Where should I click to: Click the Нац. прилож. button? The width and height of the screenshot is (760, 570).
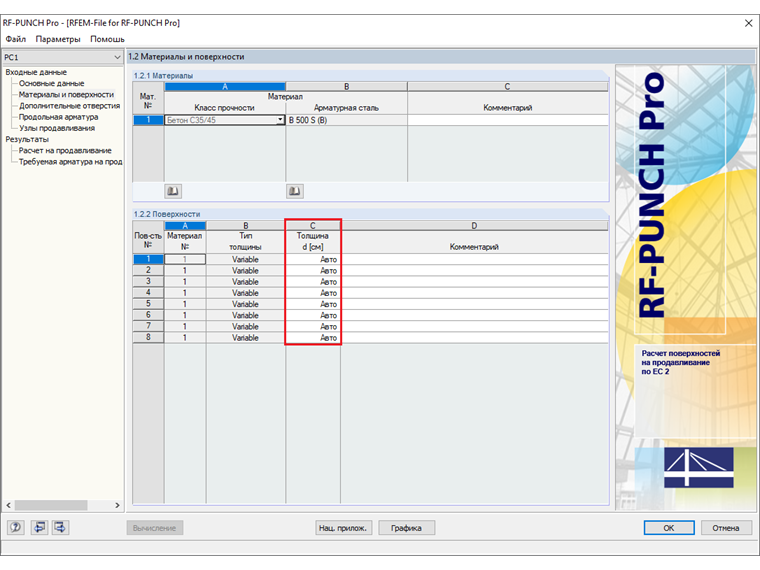pos(343,528)
